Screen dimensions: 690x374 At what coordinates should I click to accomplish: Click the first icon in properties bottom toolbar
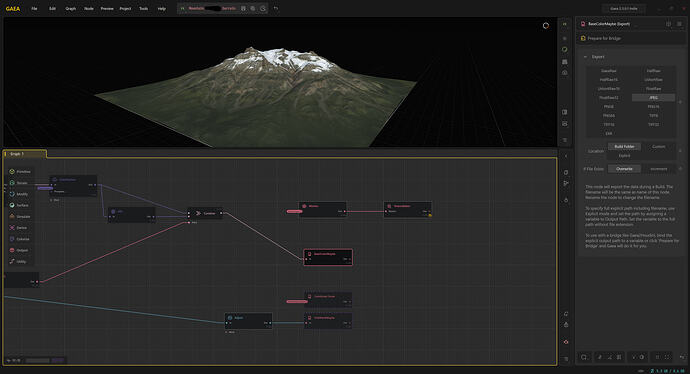click(x=584, y=357)
